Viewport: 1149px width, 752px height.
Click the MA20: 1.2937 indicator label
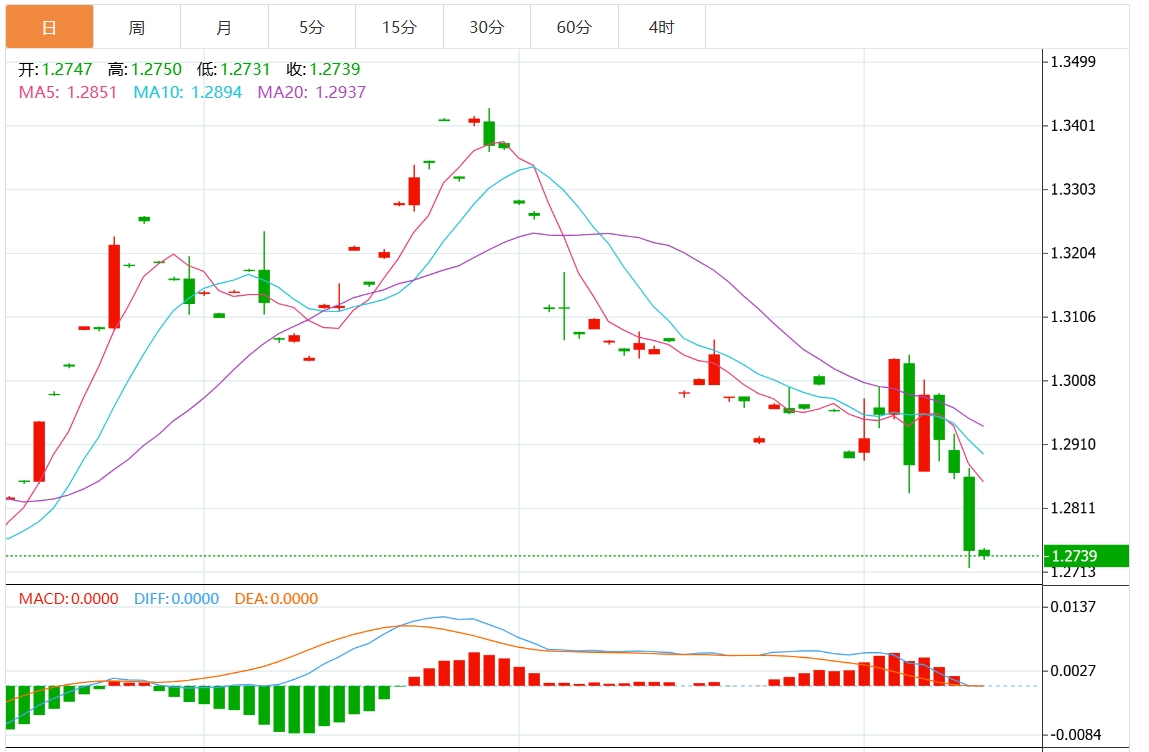tap(311, 92)
